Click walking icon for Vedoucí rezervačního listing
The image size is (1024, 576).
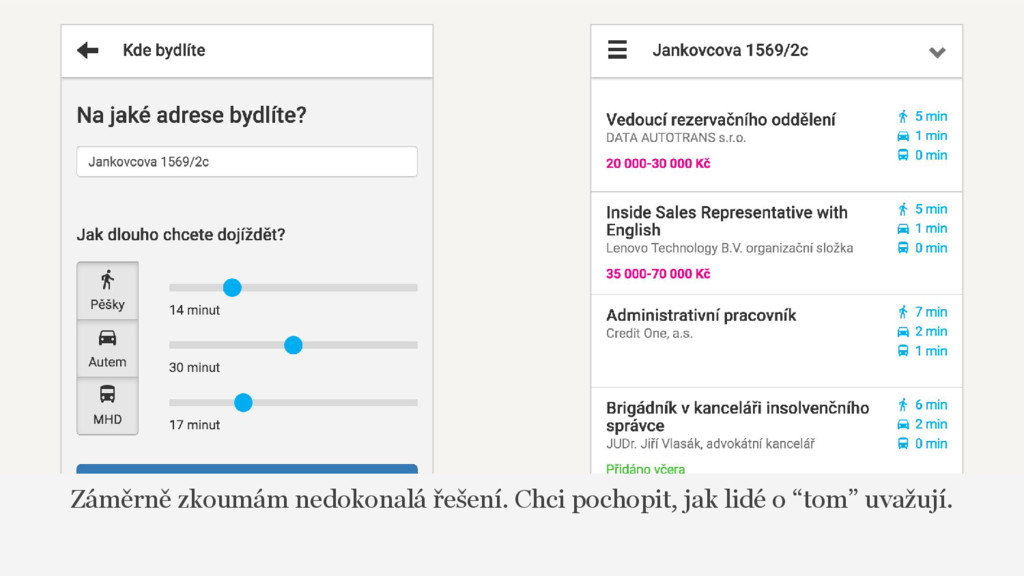coord(903,117)
